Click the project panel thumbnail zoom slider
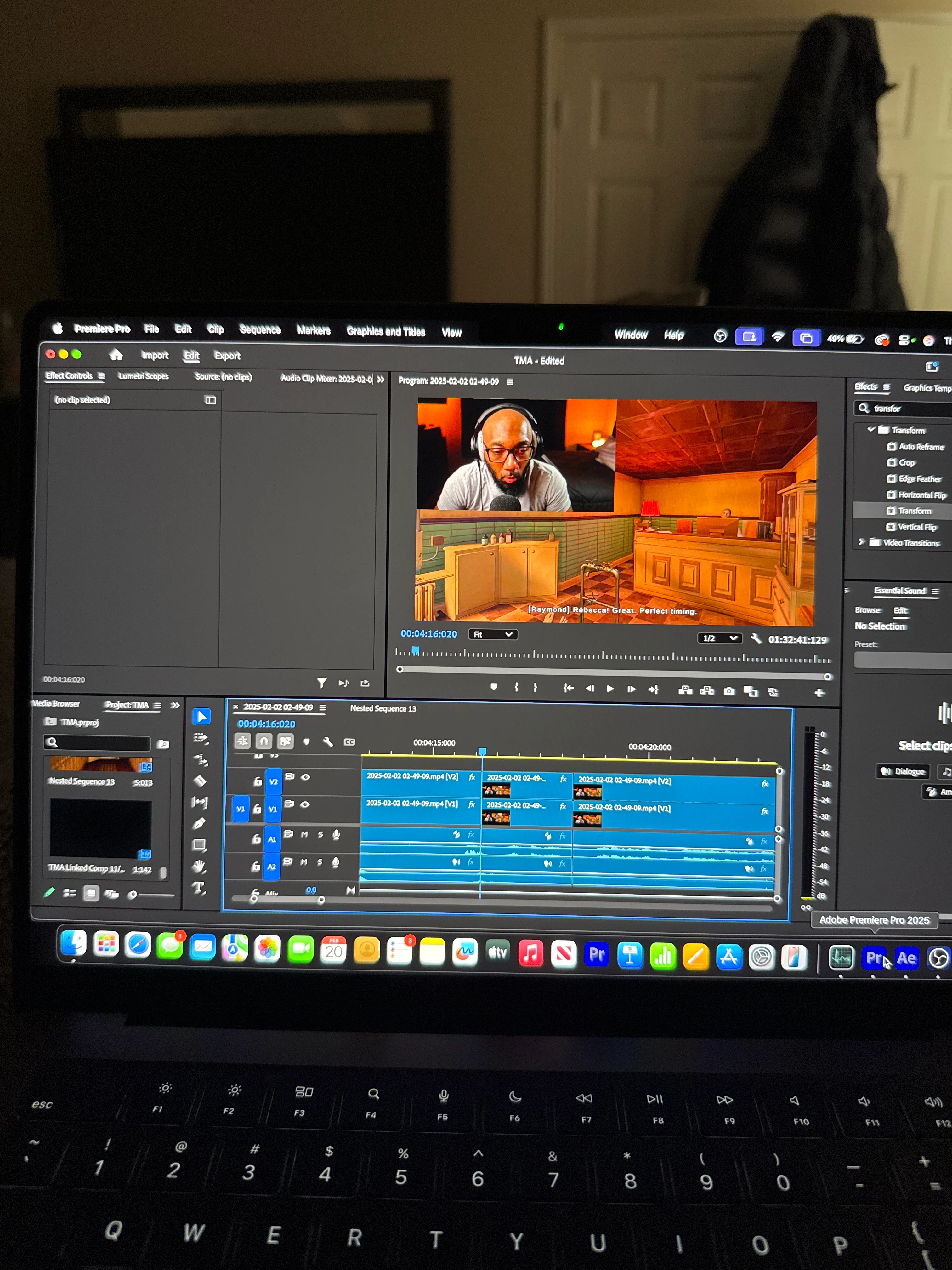Viewport: 952px width, 1270px height. point(133,895)
